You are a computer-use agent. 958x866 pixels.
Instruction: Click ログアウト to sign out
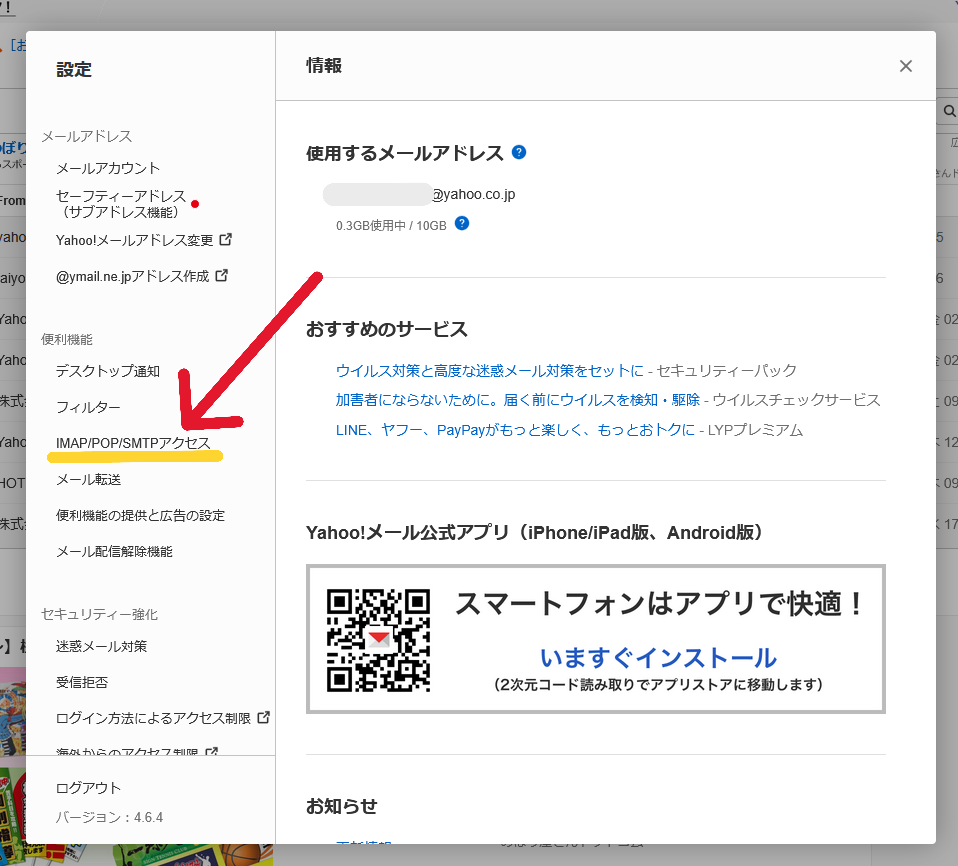[88, 788]
